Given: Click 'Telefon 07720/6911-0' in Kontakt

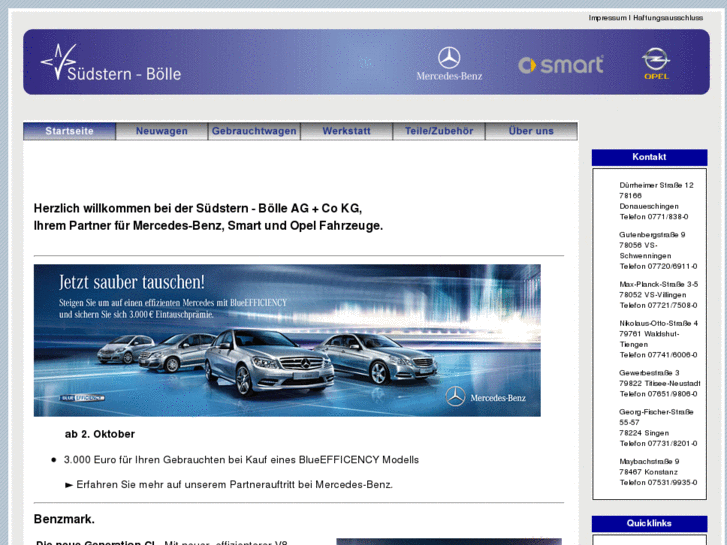Looking at the screenshot, I should (x=658, y=266).
